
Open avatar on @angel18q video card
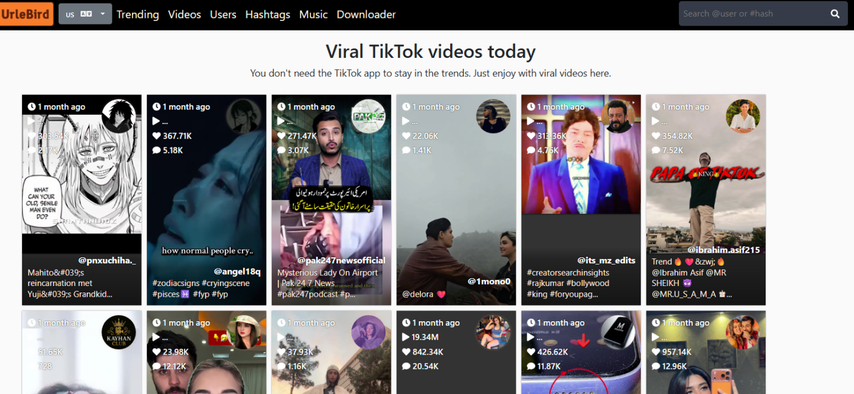coord(243,116)
